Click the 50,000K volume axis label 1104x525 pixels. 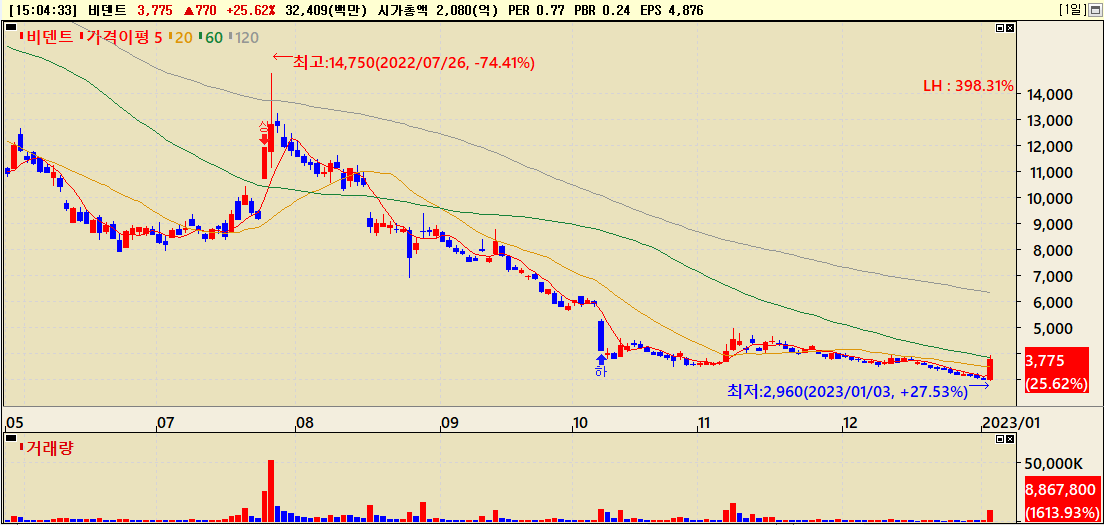[x=1052, y=464]
